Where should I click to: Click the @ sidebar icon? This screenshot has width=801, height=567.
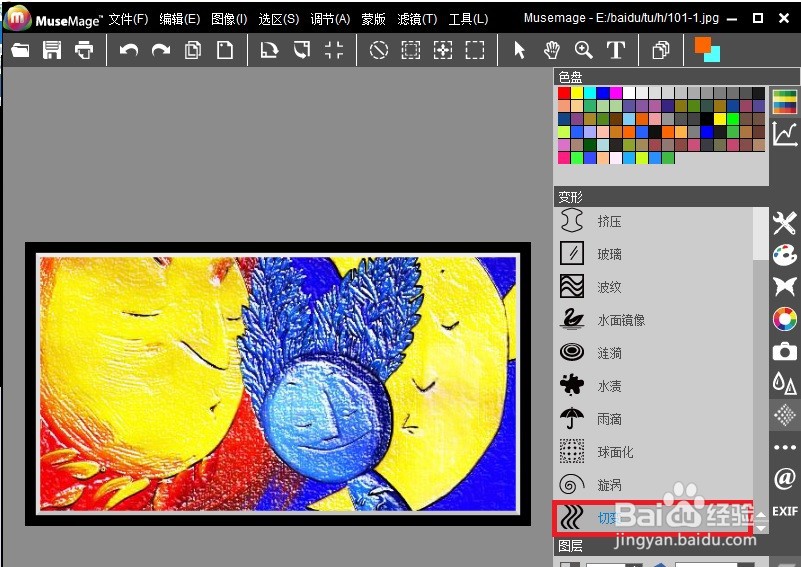(x=785, y=479)
